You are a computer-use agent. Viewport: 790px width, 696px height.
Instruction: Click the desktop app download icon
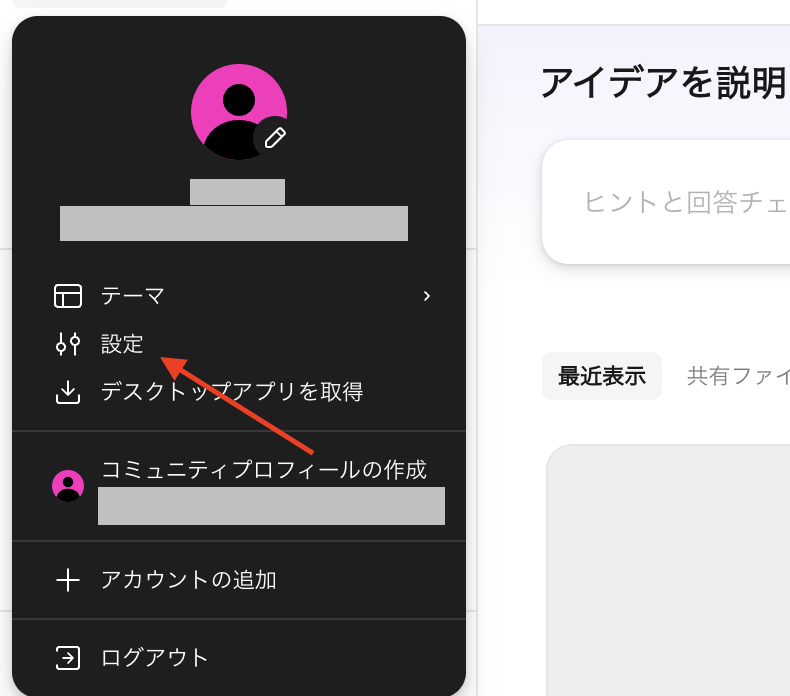point(68,392)
